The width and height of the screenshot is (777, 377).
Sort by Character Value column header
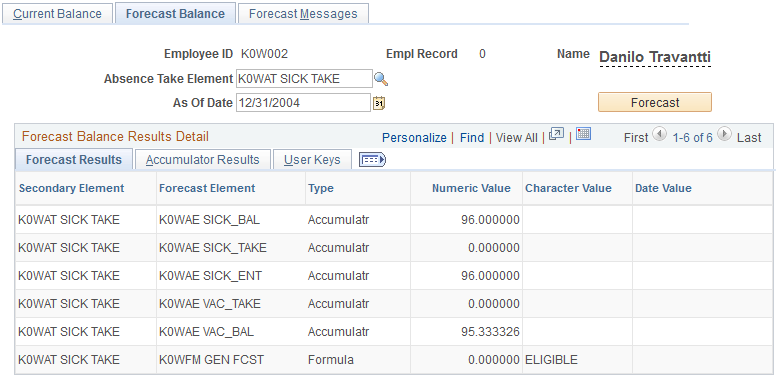pos(568,188)
